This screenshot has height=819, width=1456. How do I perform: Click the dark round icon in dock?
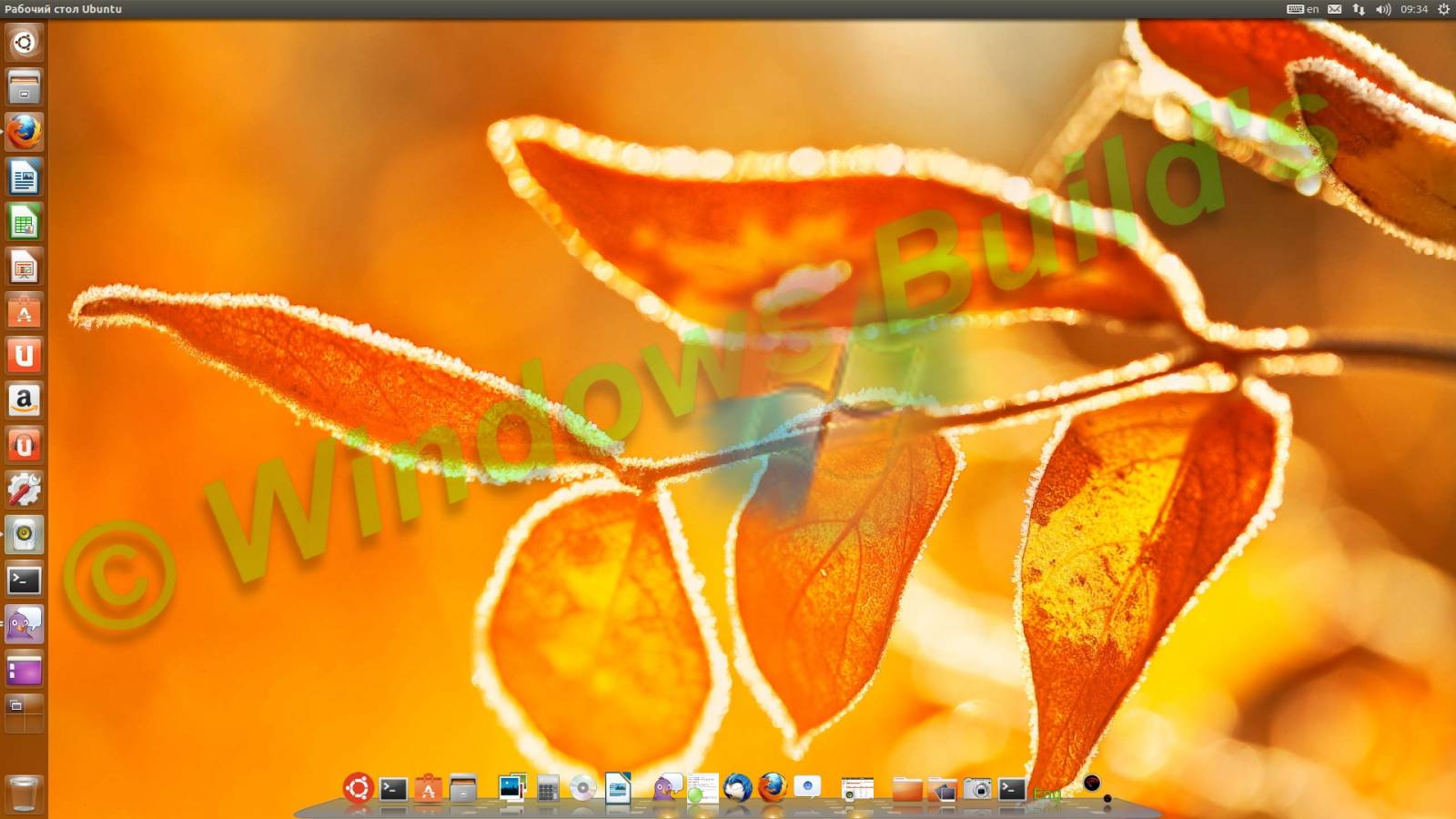tap(1092, 783)
